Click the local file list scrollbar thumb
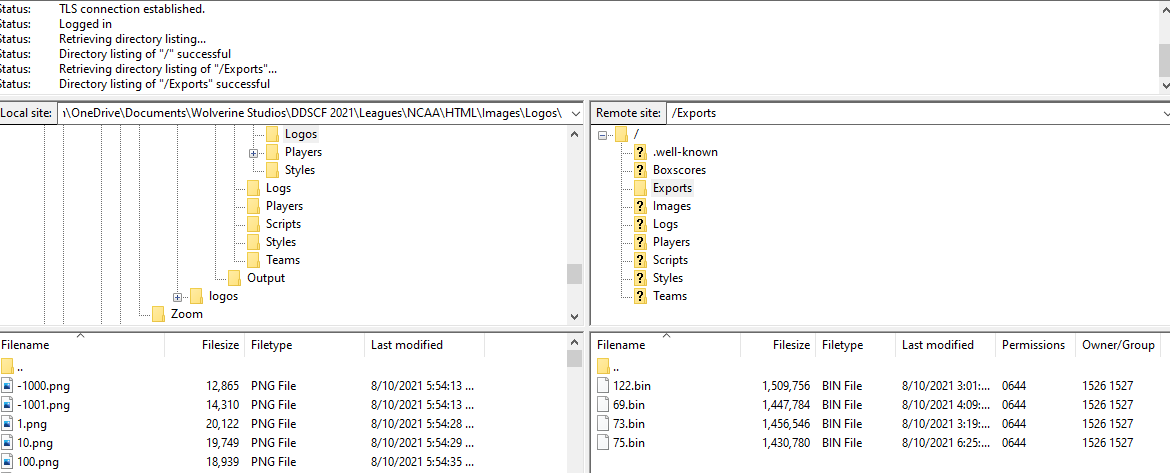 point(574,359)
